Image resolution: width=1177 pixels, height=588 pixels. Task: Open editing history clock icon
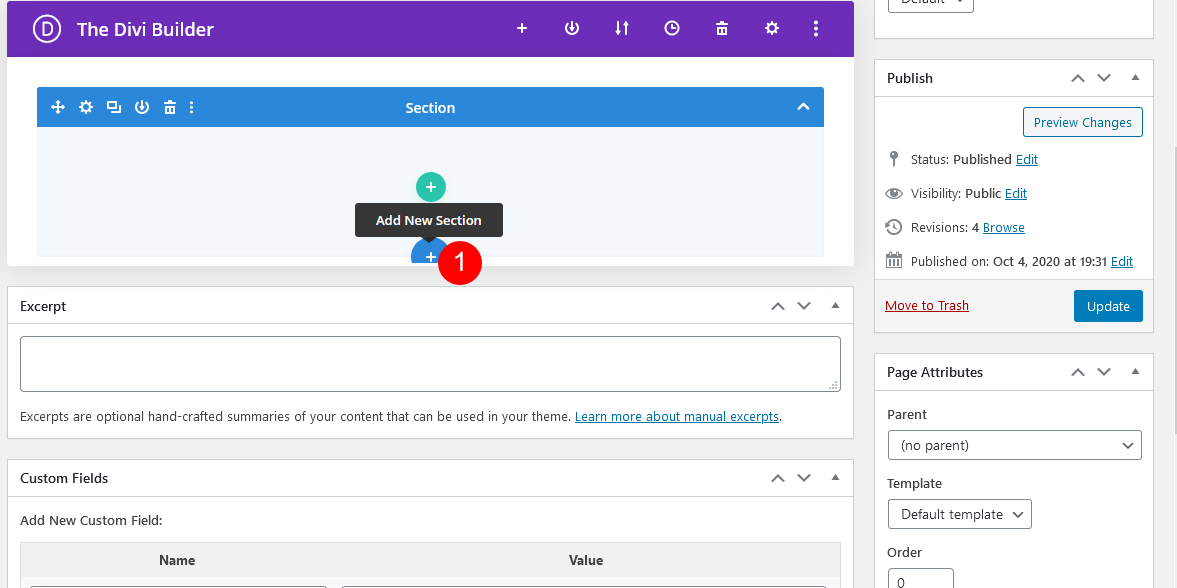click(x=672, y=29)
